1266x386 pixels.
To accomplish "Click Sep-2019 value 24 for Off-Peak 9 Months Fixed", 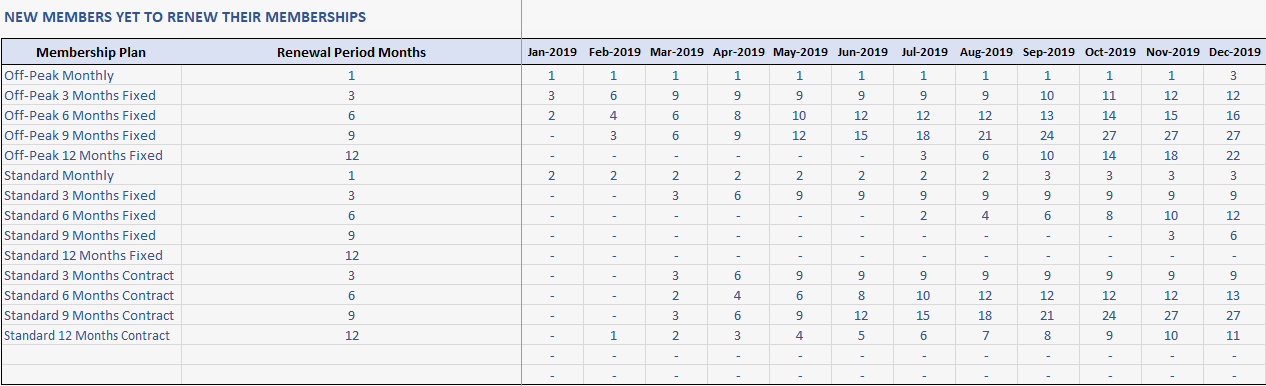I will click(1047, 135).
